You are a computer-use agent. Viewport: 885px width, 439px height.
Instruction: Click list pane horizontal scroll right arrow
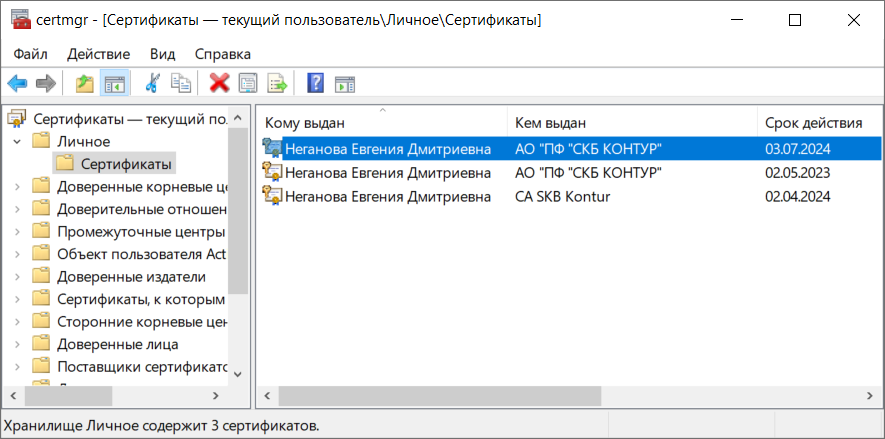870,396
